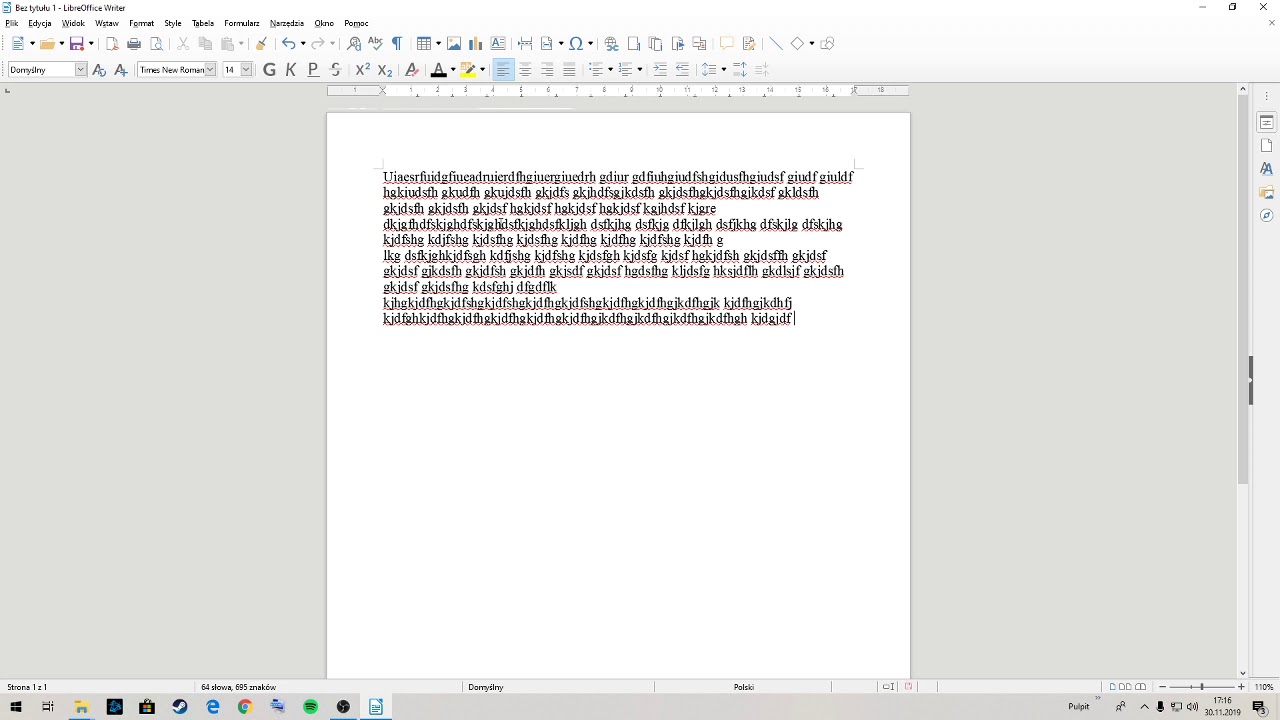Toggle draw functions toolbar icon

(827, 44)
